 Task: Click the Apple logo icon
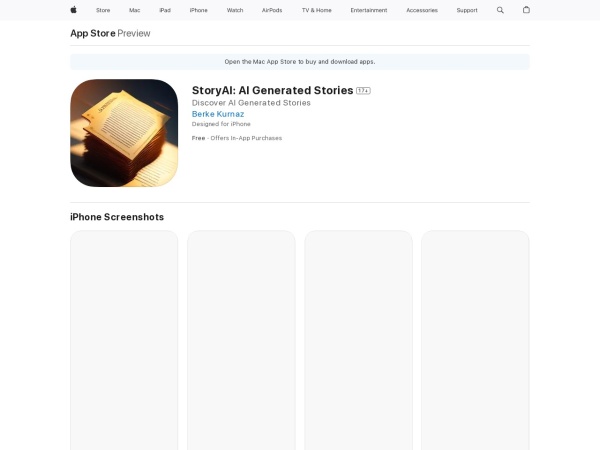click(73, 10)
